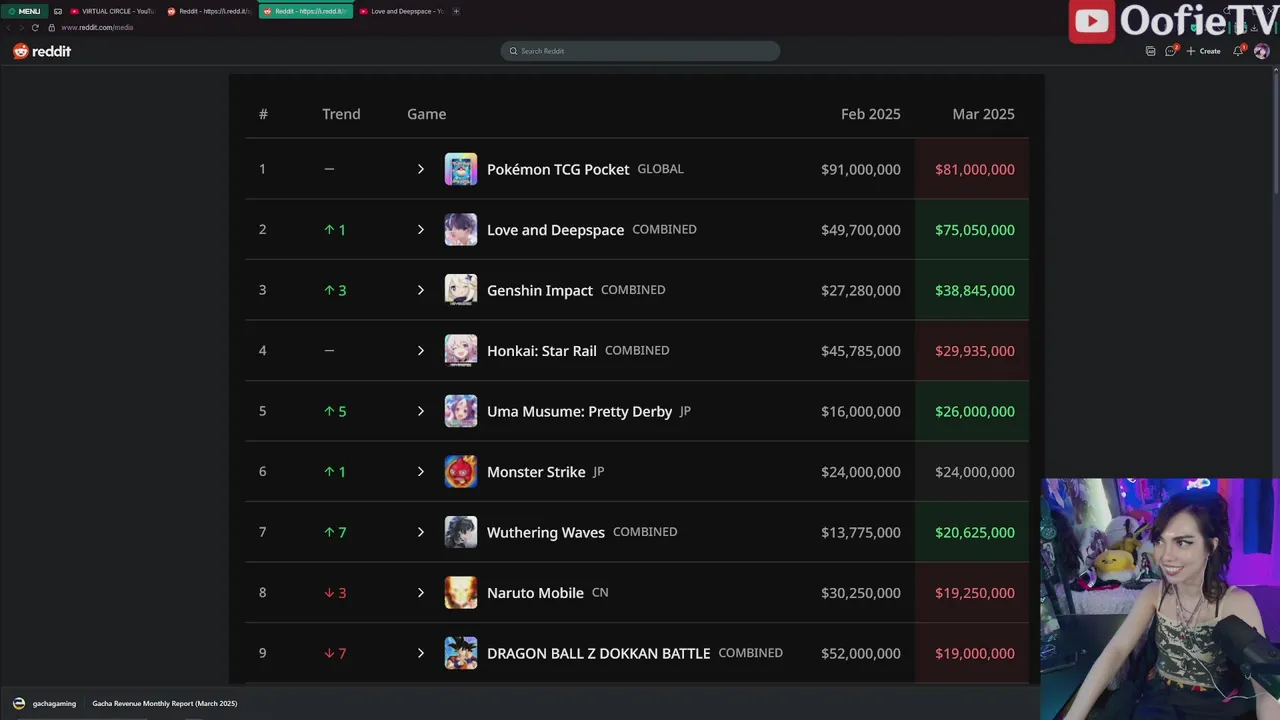
Task: Open the user profile avatar menu
Action: tap(1261, 51)
